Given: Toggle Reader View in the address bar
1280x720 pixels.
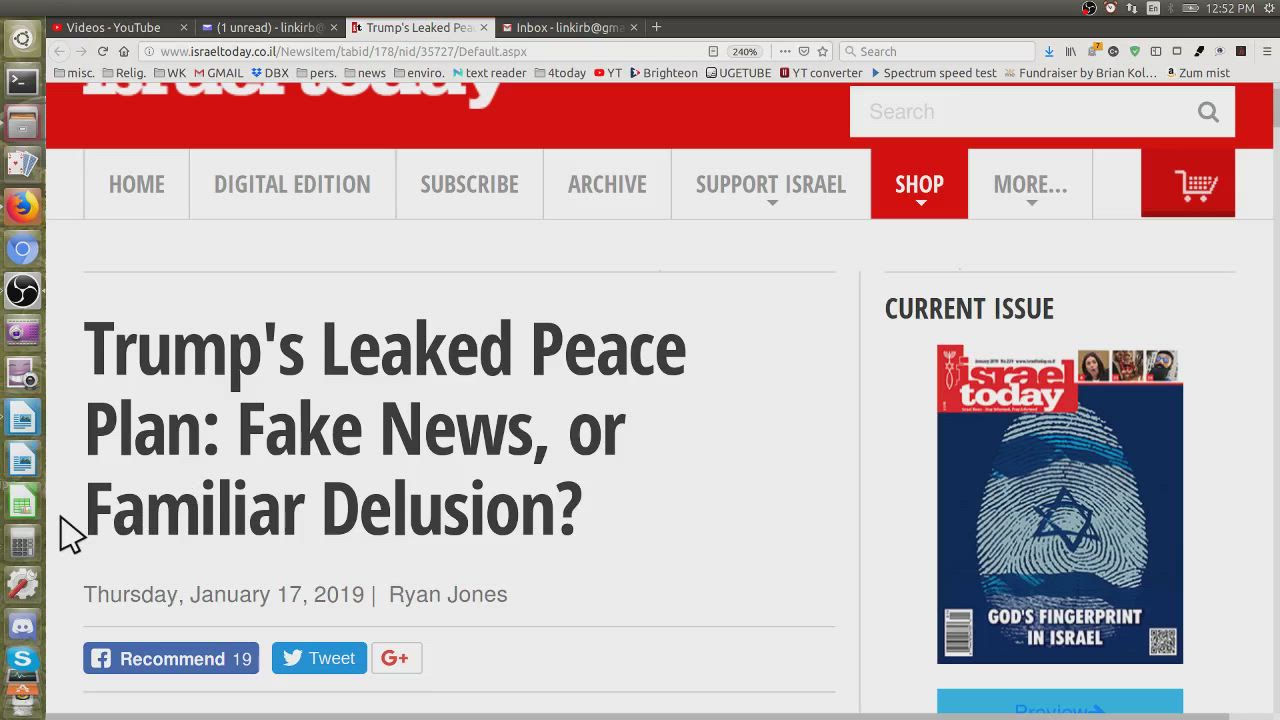Looking at the screenshot, I should pyautogui.click(x=713, y=51).
